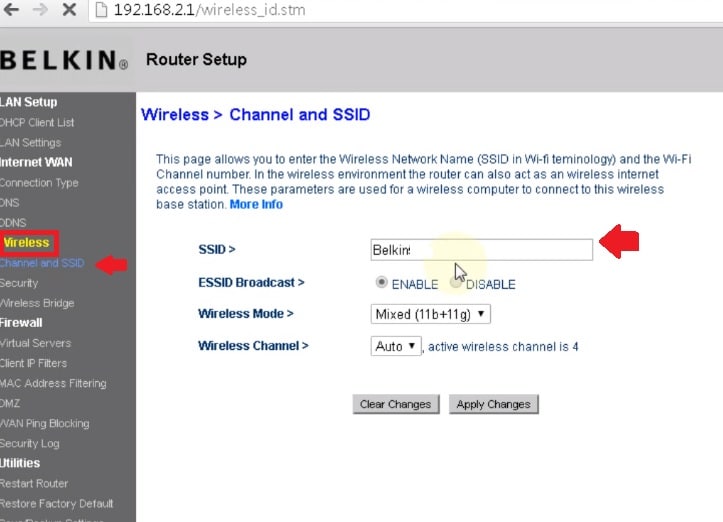
Task: Open the Wireless Channel dropdown
Action: coord(396,346)
